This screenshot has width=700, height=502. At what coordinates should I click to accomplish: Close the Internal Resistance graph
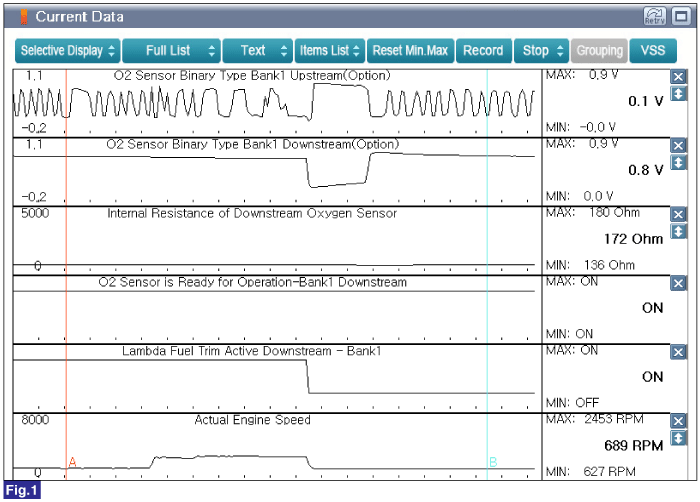coord(678,214)
